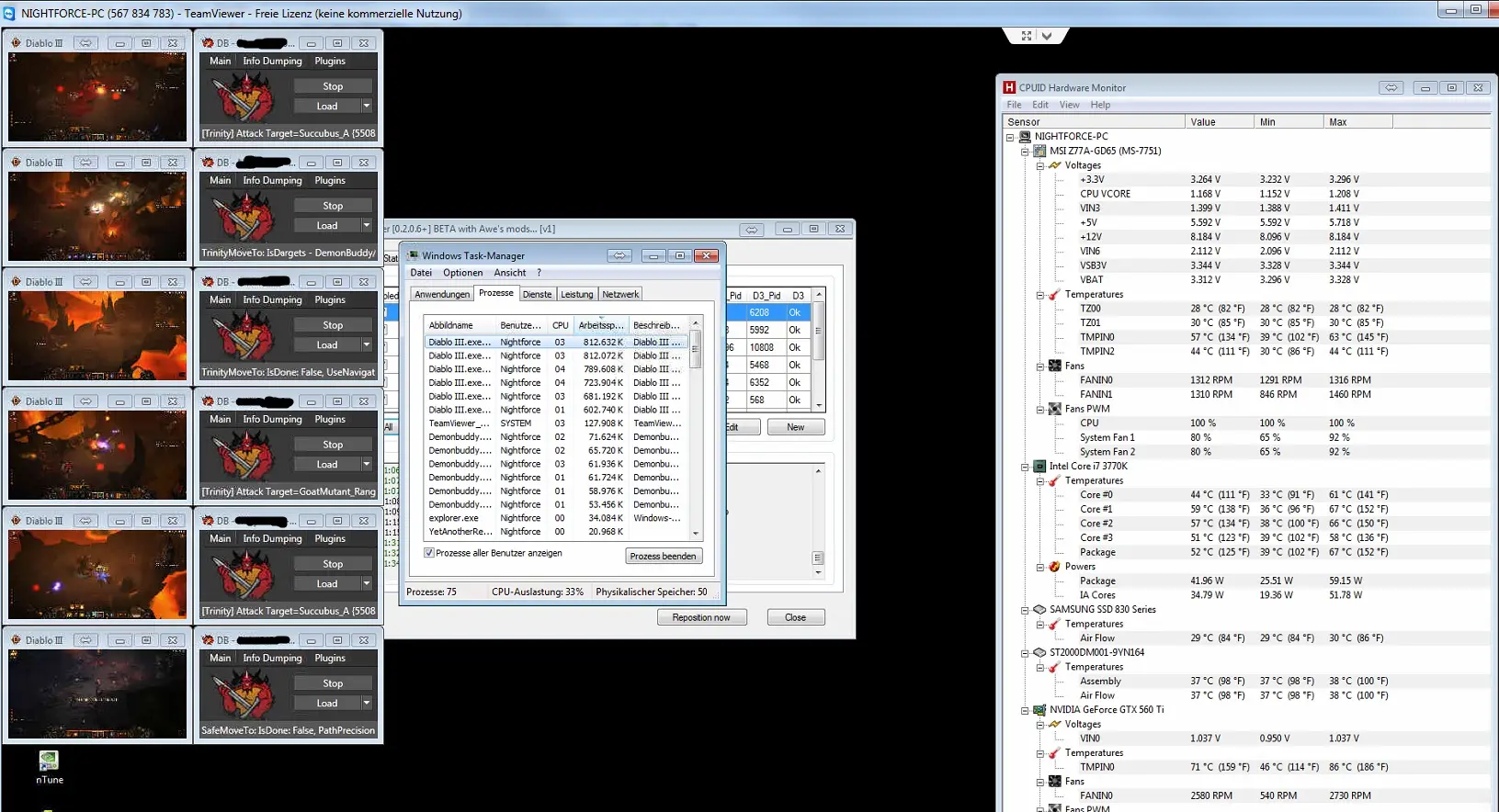1499x812 pixels.
Task: Open the Optionen menu in Task-Manager
Action: click(x=462, y=273)
